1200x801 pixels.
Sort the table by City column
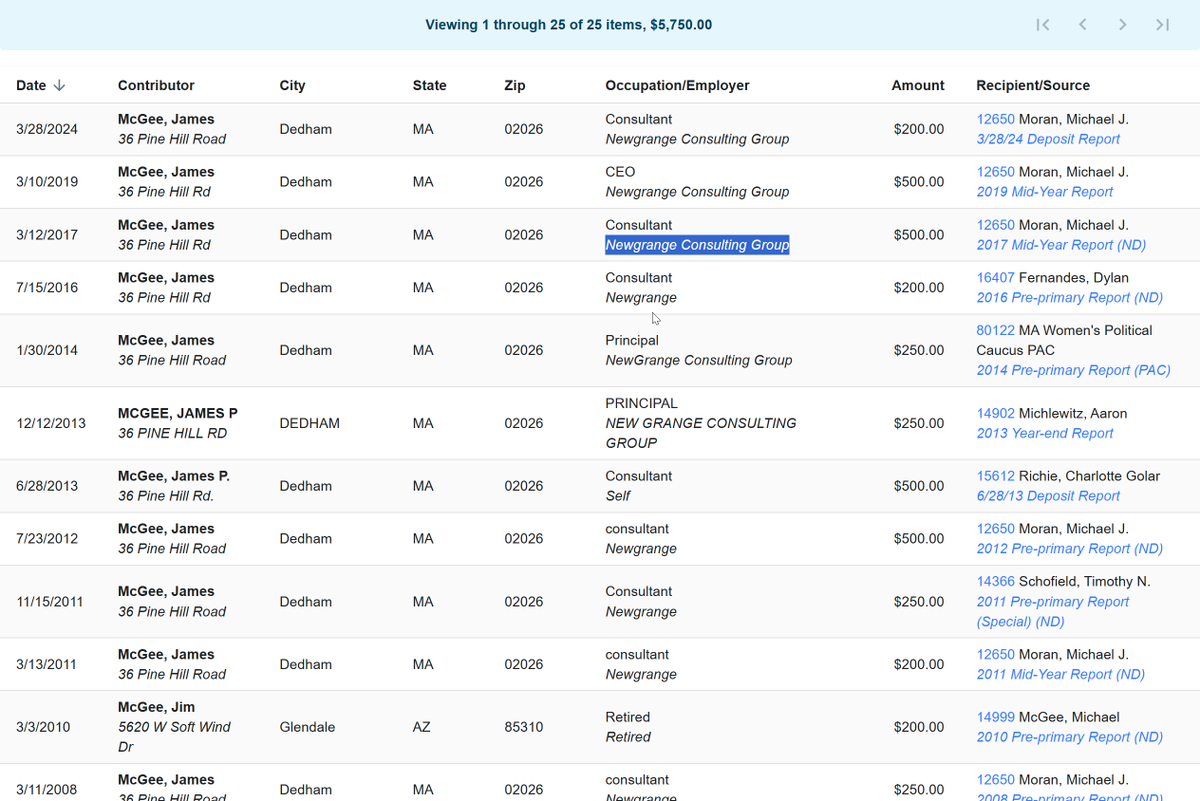tap(292, 85)
